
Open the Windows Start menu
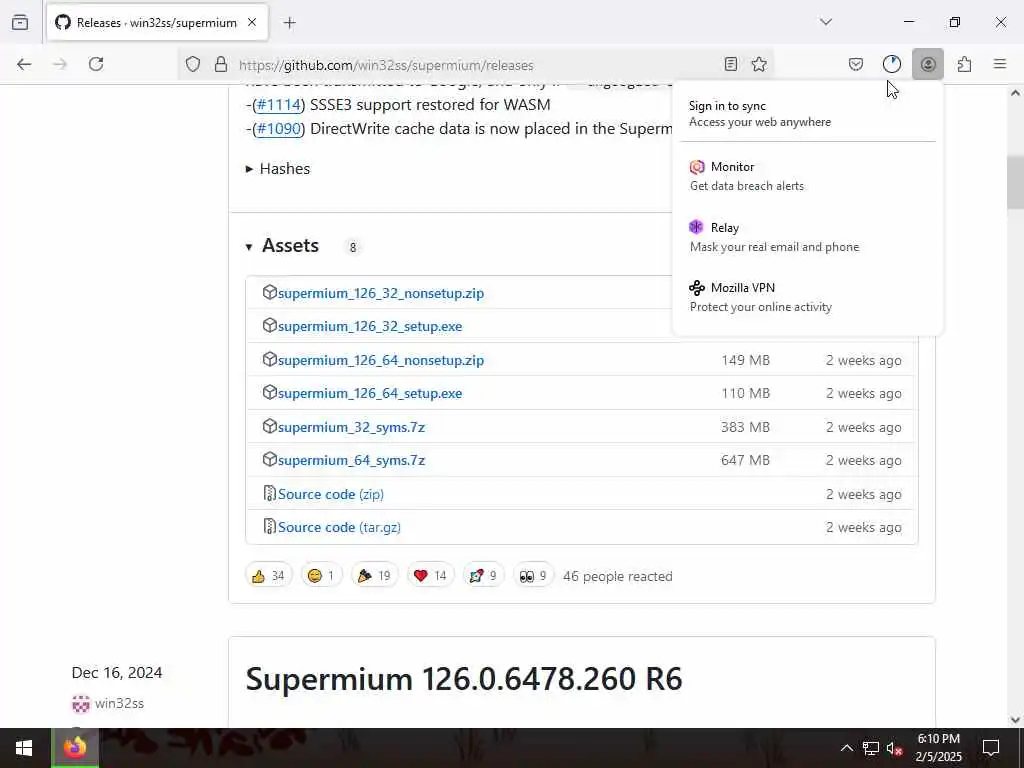pos(24,748)
